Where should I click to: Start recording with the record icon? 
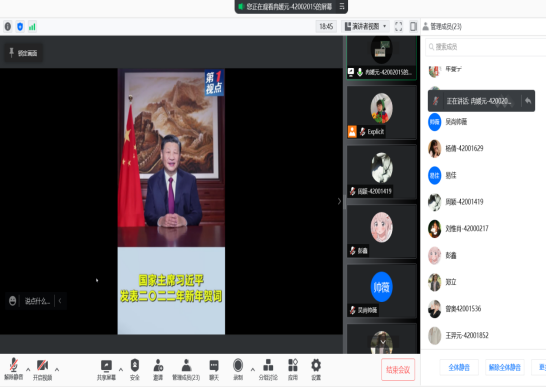pos(238,370)
